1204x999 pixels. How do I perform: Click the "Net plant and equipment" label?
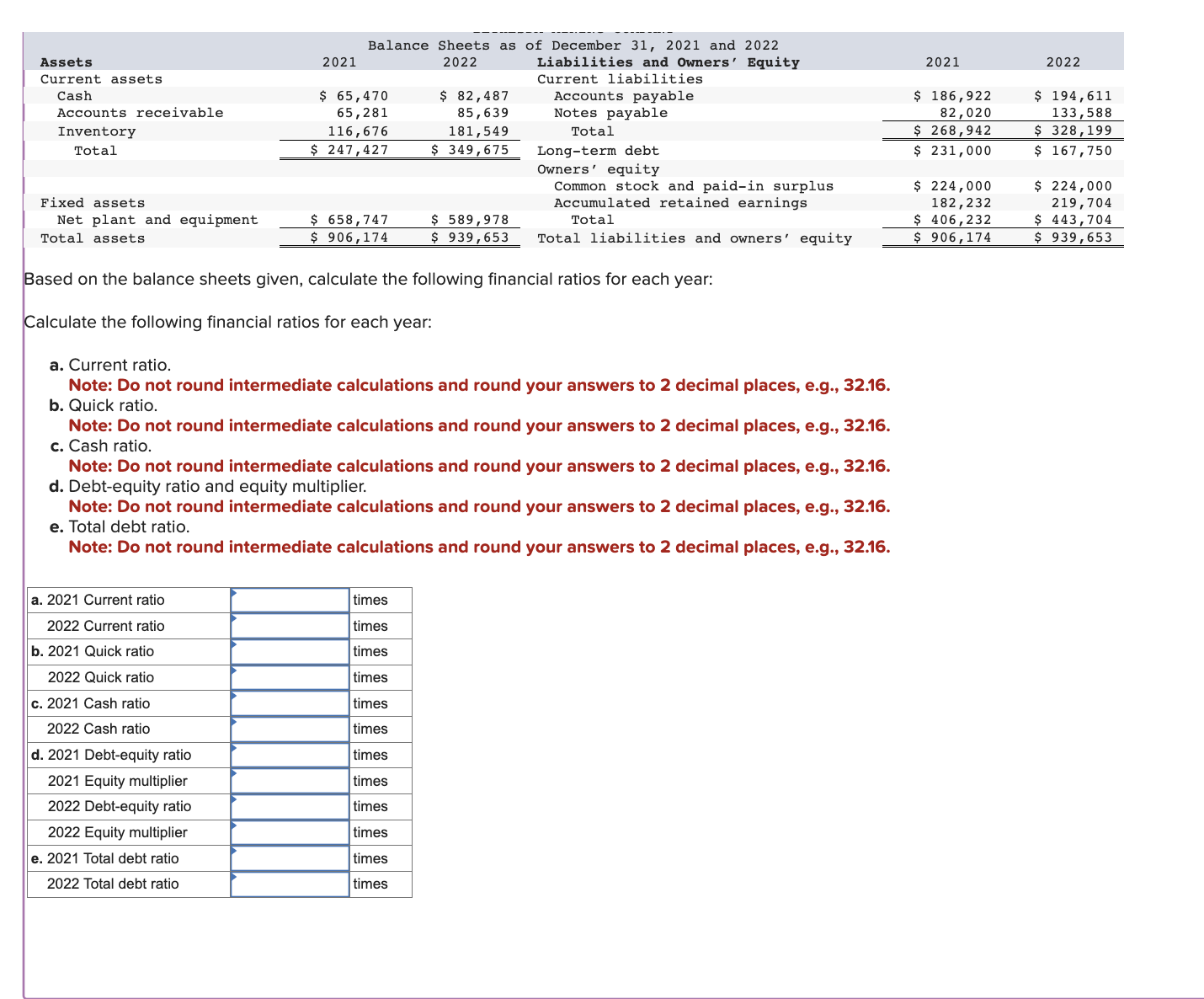pos(157,220)
